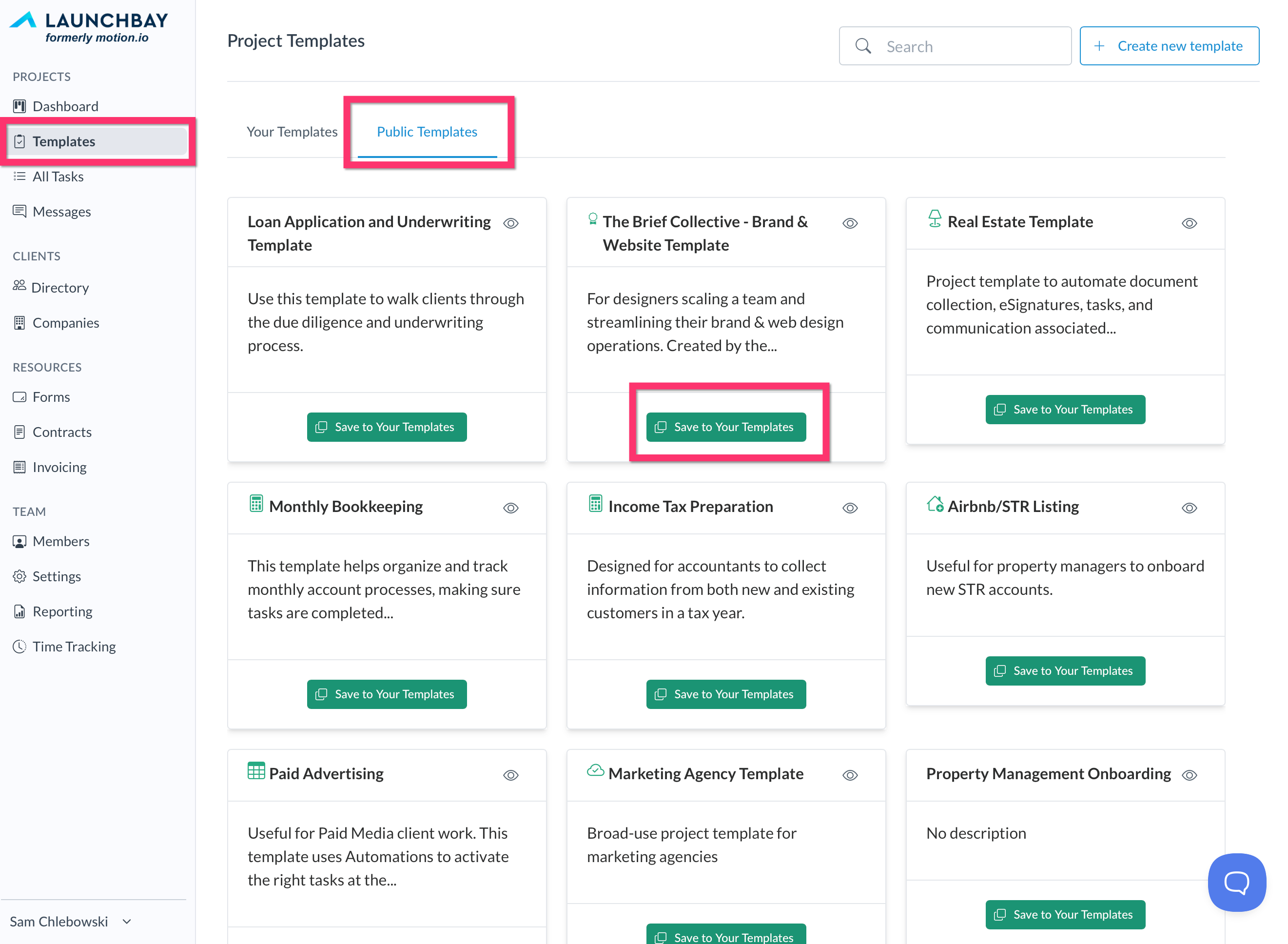Click the All Tasks list icon
1288x944 pixels.
click(20, 177)
